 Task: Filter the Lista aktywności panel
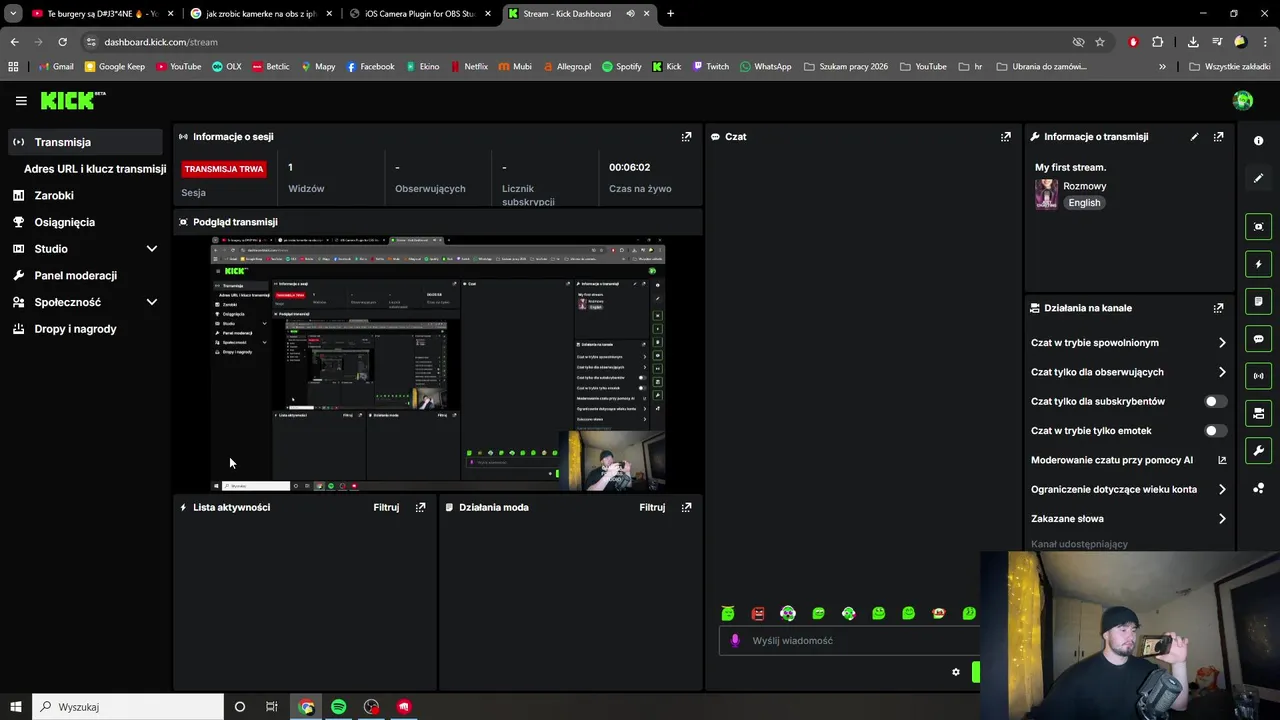[386, 507]
